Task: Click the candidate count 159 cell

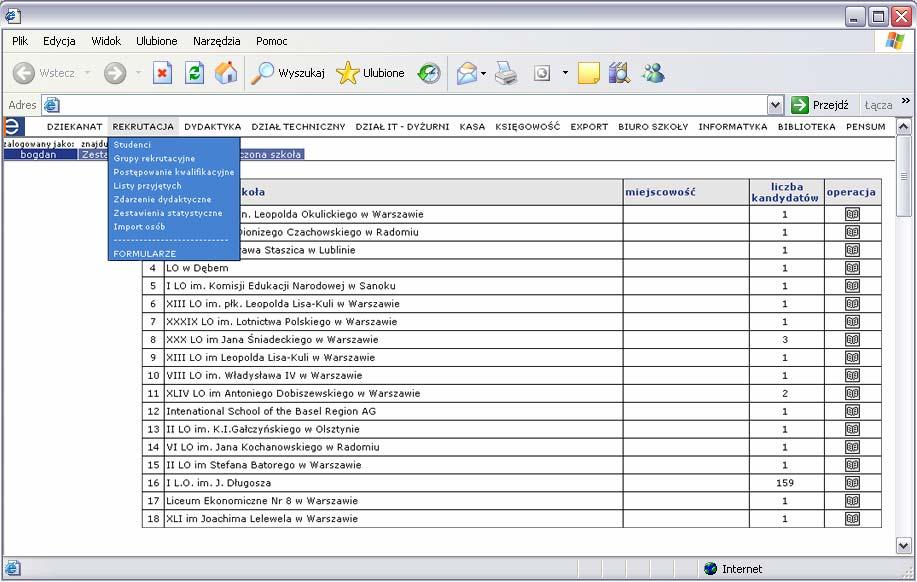Action: click(x=785, y=483)
